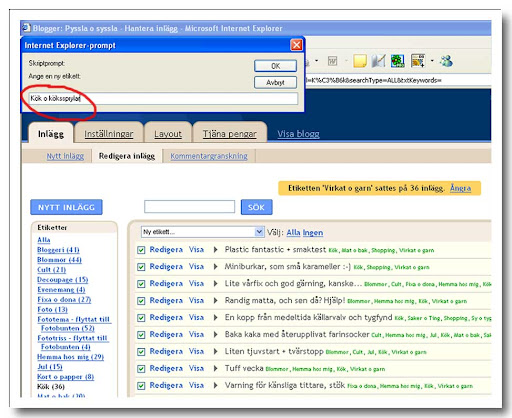Filter by Hemma hos mig (29) label

pyautogui.click(x=70, y=357)
